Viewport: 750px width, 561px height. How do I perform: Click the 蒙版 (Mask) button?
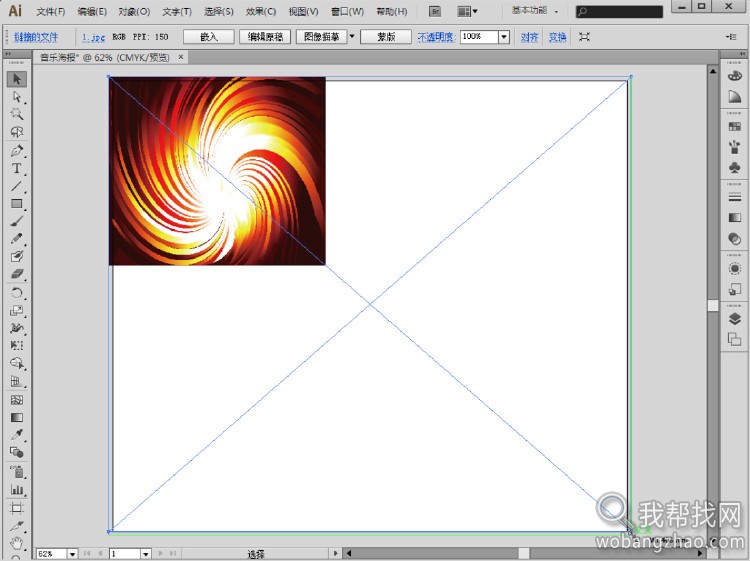(x=386, y=36)
